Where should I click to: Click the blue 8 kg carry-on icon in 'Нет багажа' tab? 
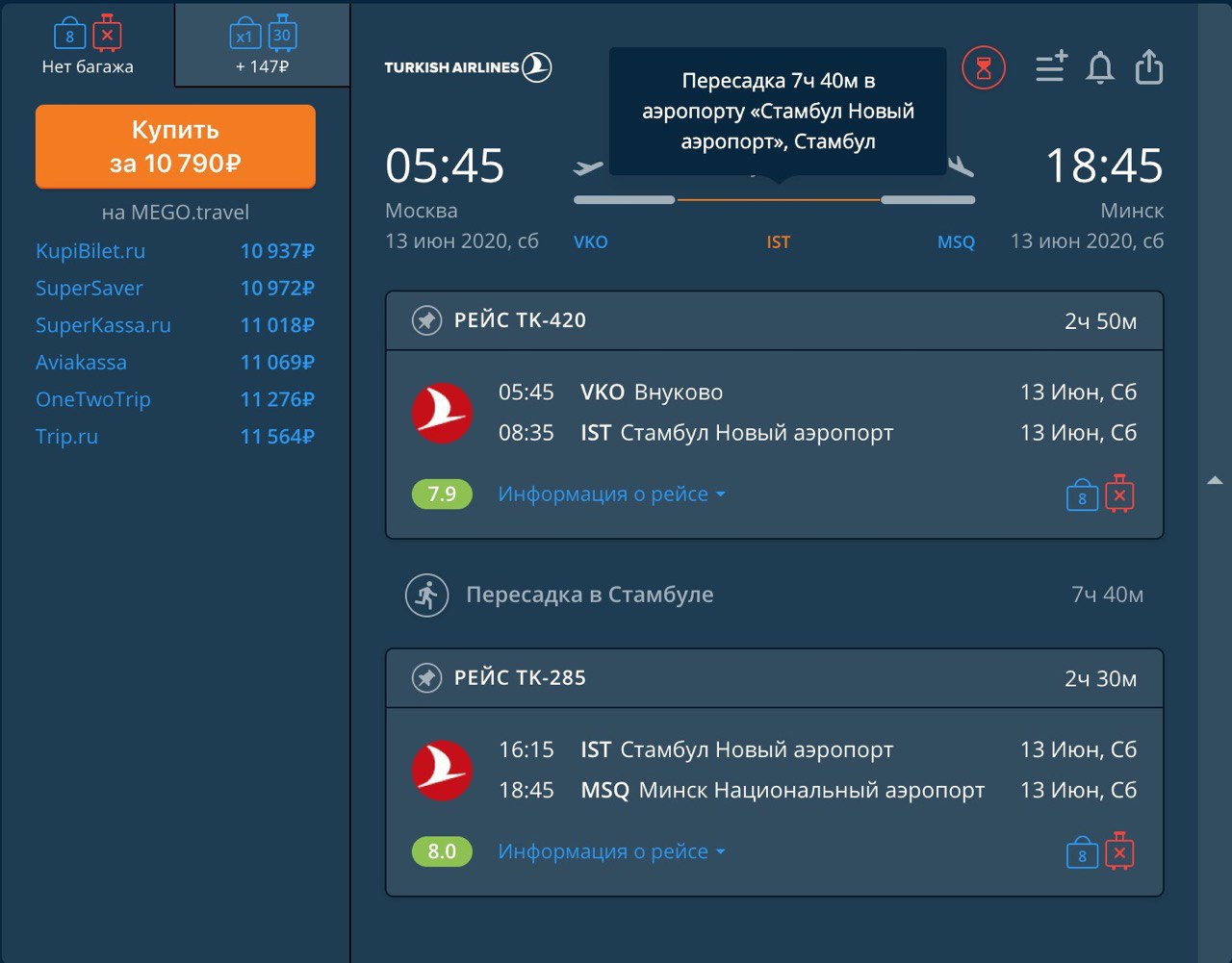click(x=69, y=34)
